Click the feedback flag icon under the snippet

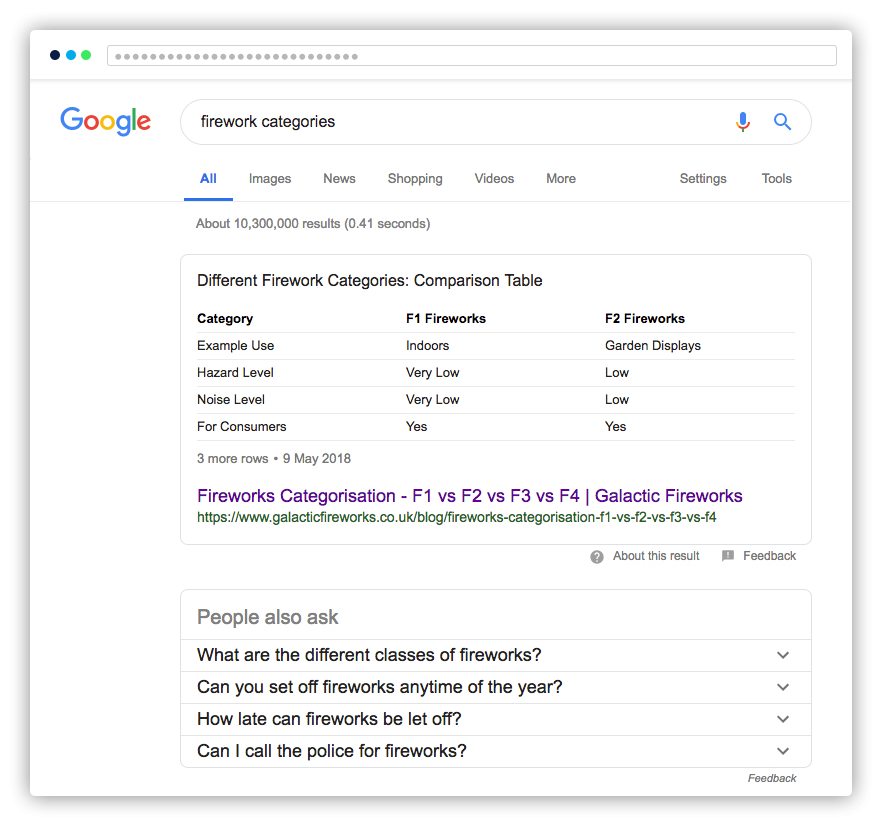click(x=728, y=556)
